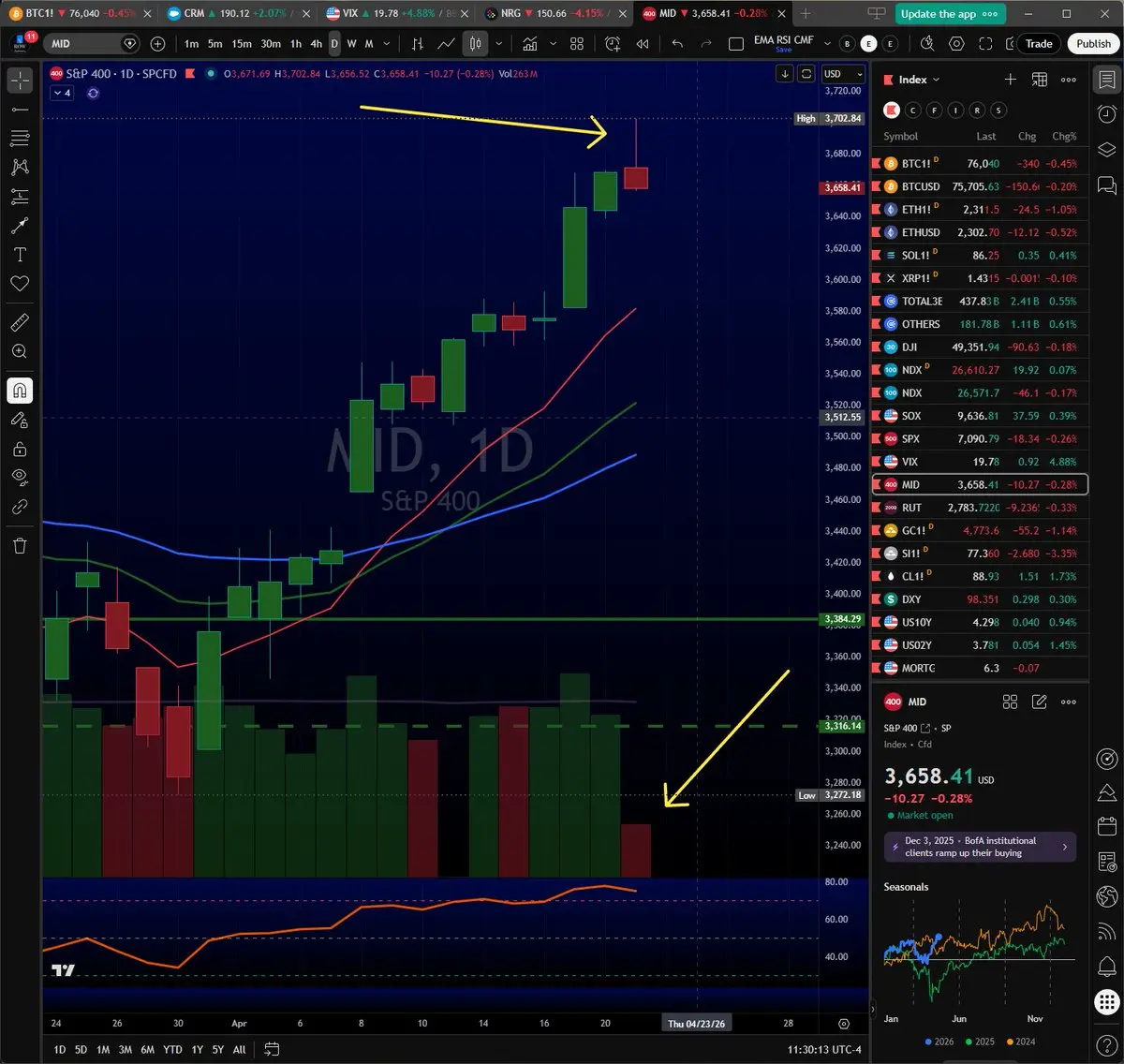Viewport: 1124px width, 1064px height.
Task: Select the RUT row in the watchlist
Action: click(x=980, y=508)
